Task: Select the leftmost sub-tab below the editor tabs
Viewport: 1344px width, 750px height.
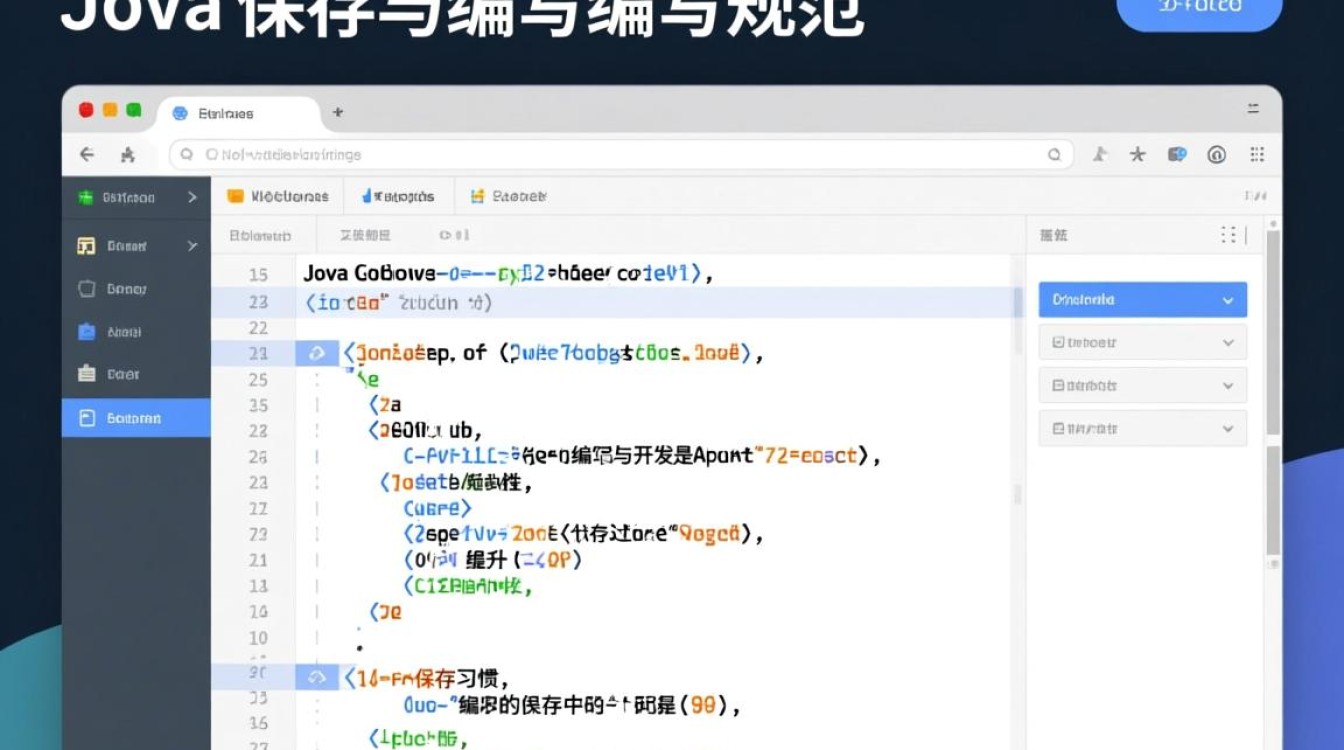Action: coord(260,235)
